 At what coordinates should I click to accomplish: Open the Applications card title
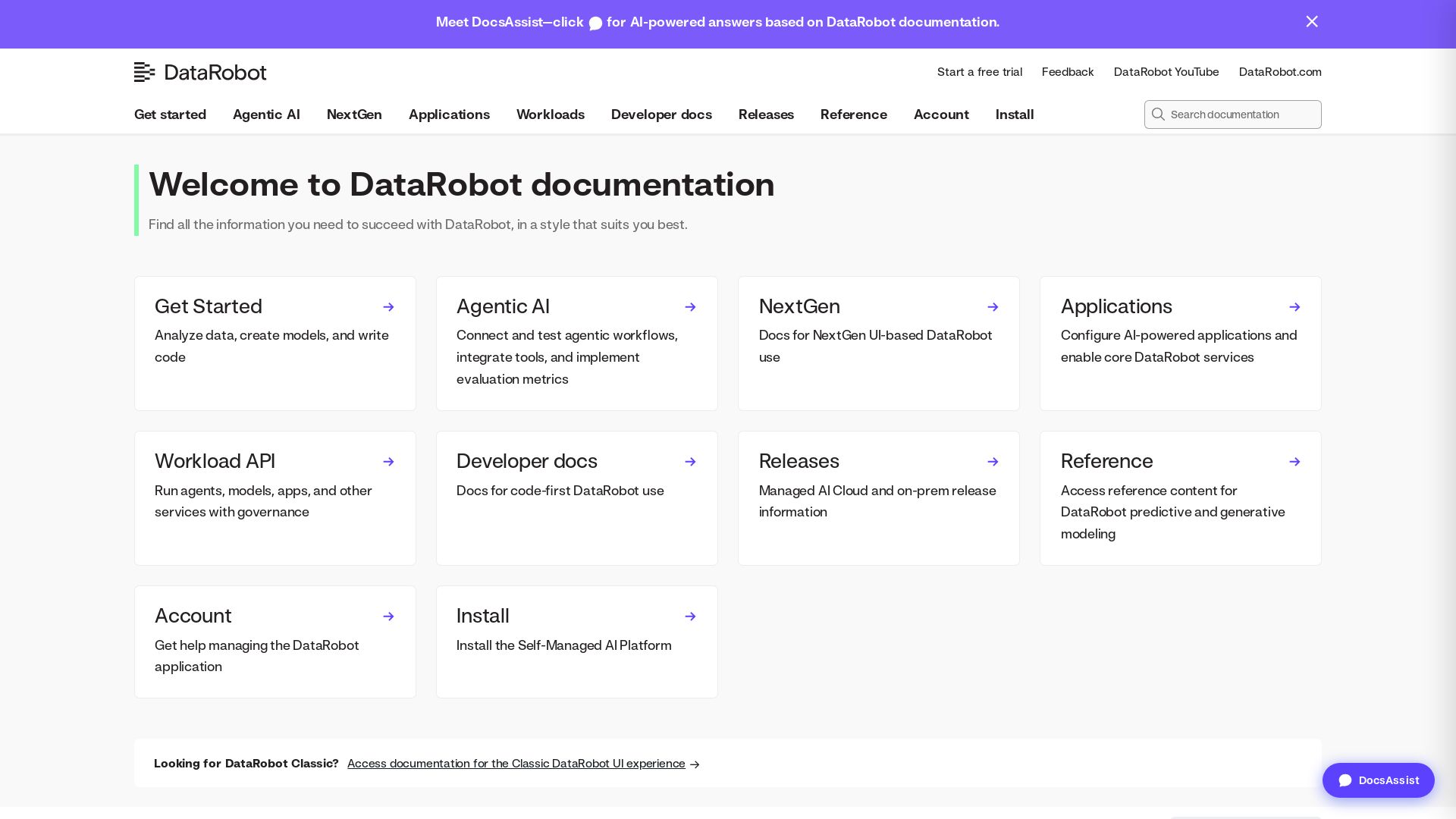click(1116, 306)
